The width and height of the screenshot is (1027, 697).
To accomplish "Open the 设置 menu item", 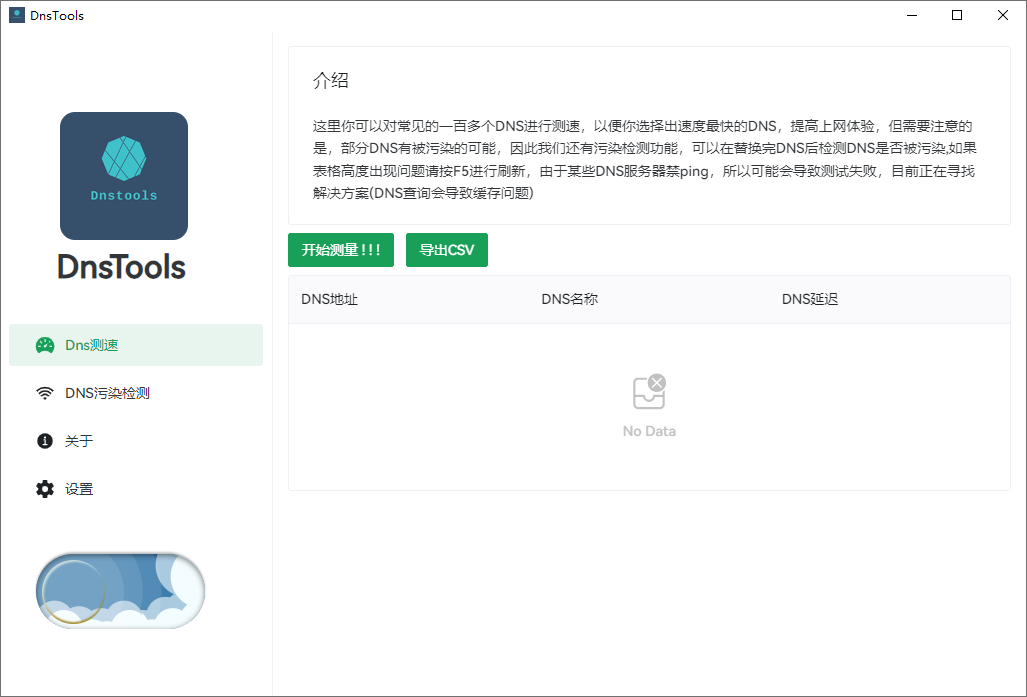I will (136, 489).
